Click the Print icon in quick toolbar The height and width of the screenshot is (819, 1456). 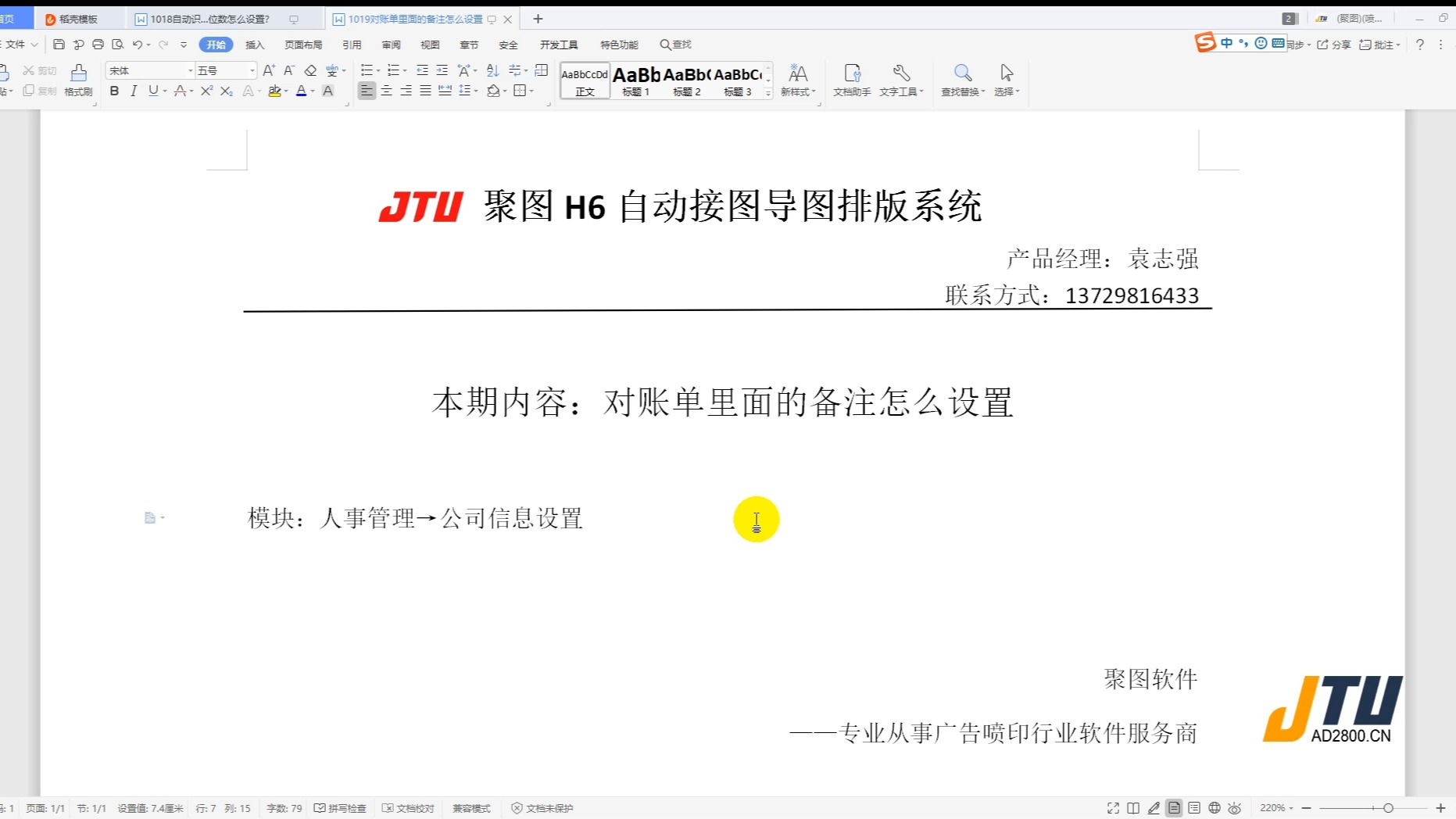coord(98,45)
